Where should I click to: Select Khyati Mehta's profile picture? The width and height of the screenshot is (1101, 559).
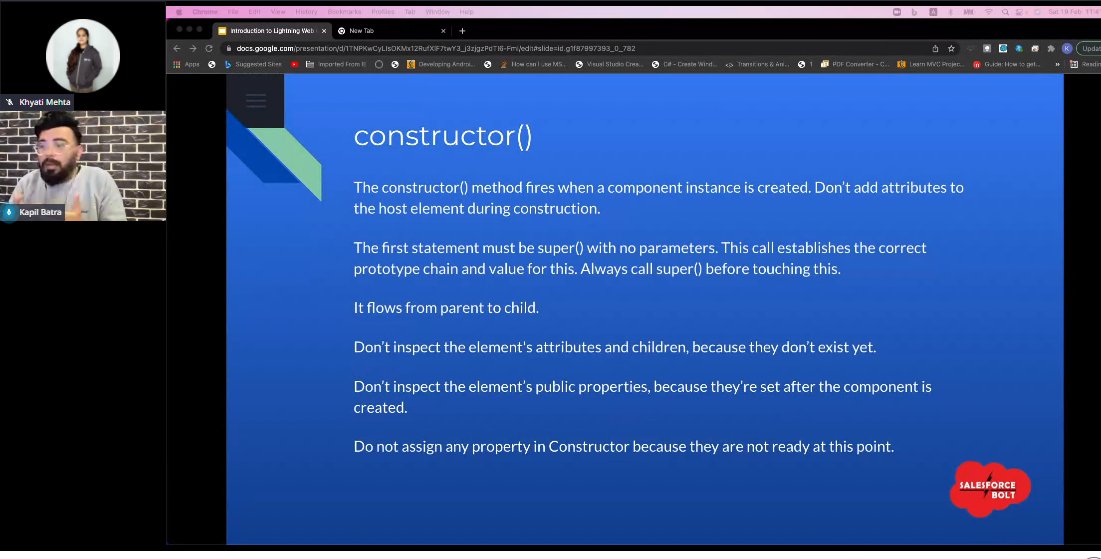(x=83, y=56)
